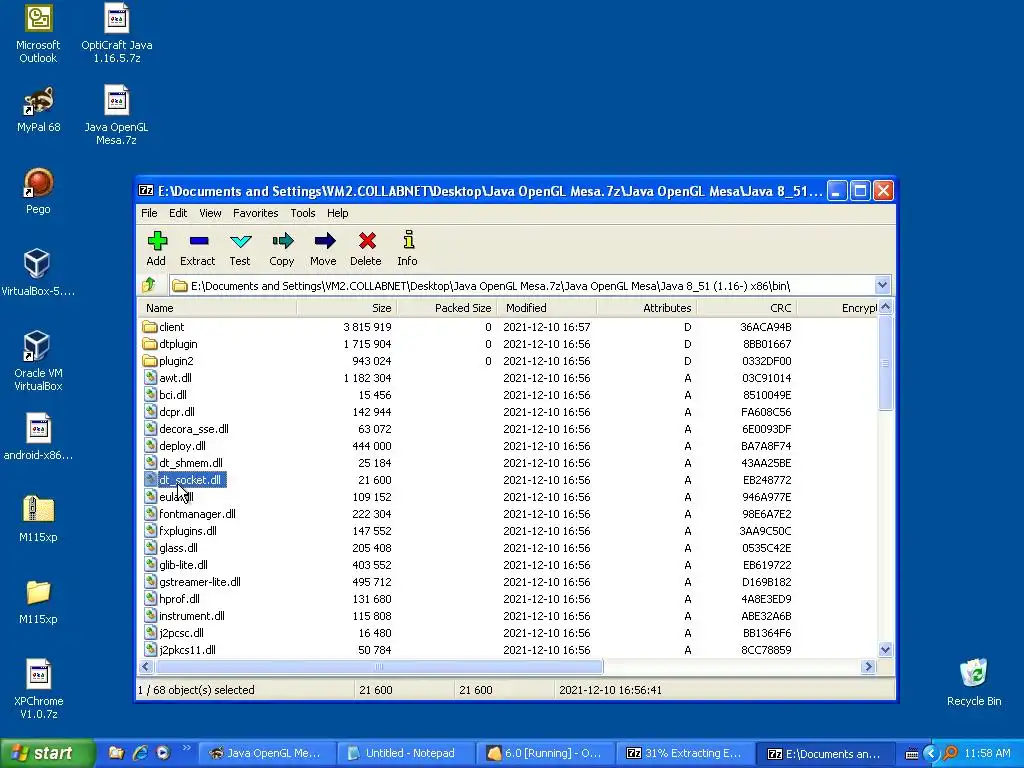Screen dimensions: 1024x768
Task: Launch Windows Media Player quick launch icon
Action: (163, 753)
